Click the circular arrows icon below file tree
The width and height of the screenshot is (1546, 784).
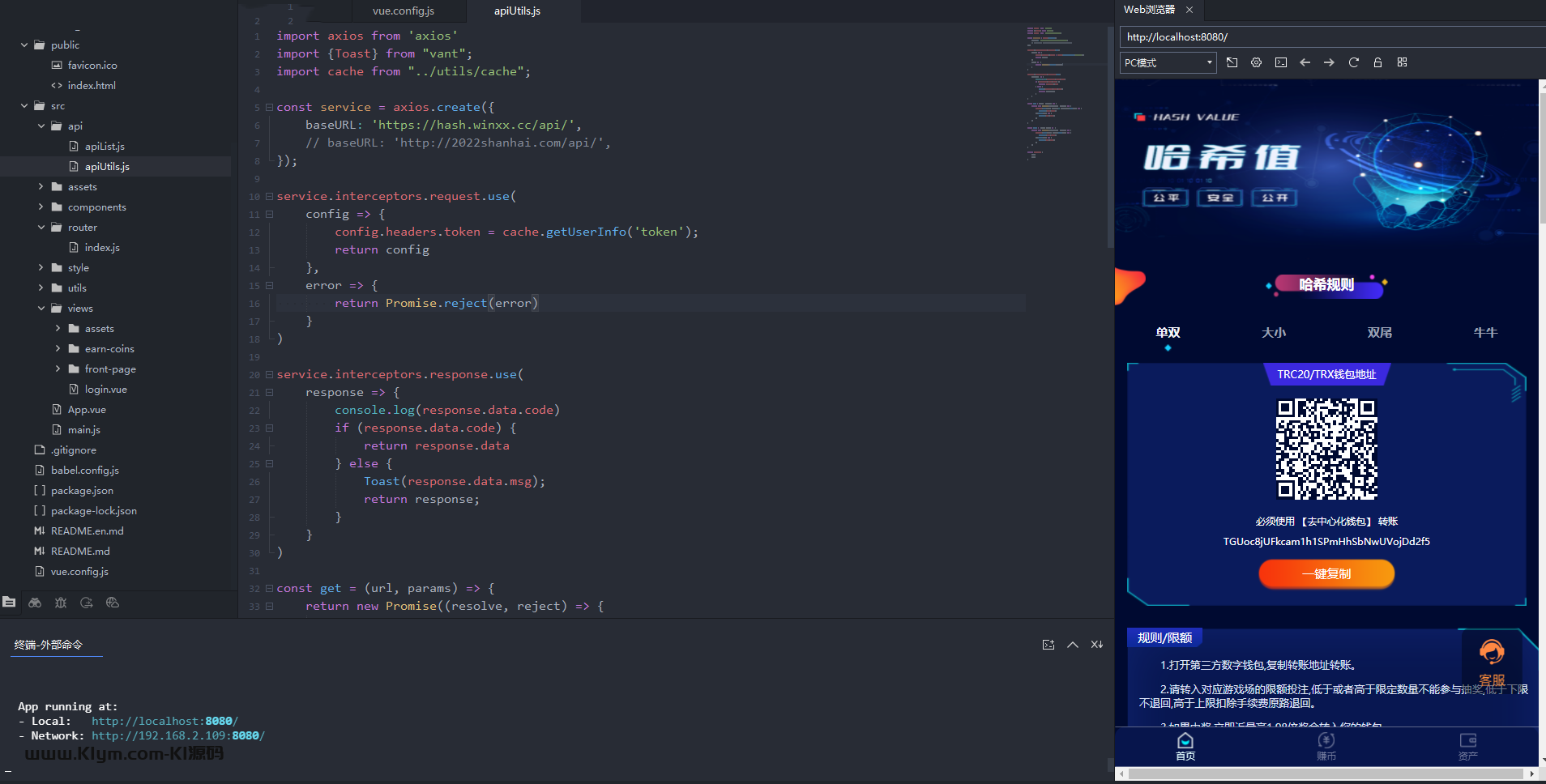87,602
